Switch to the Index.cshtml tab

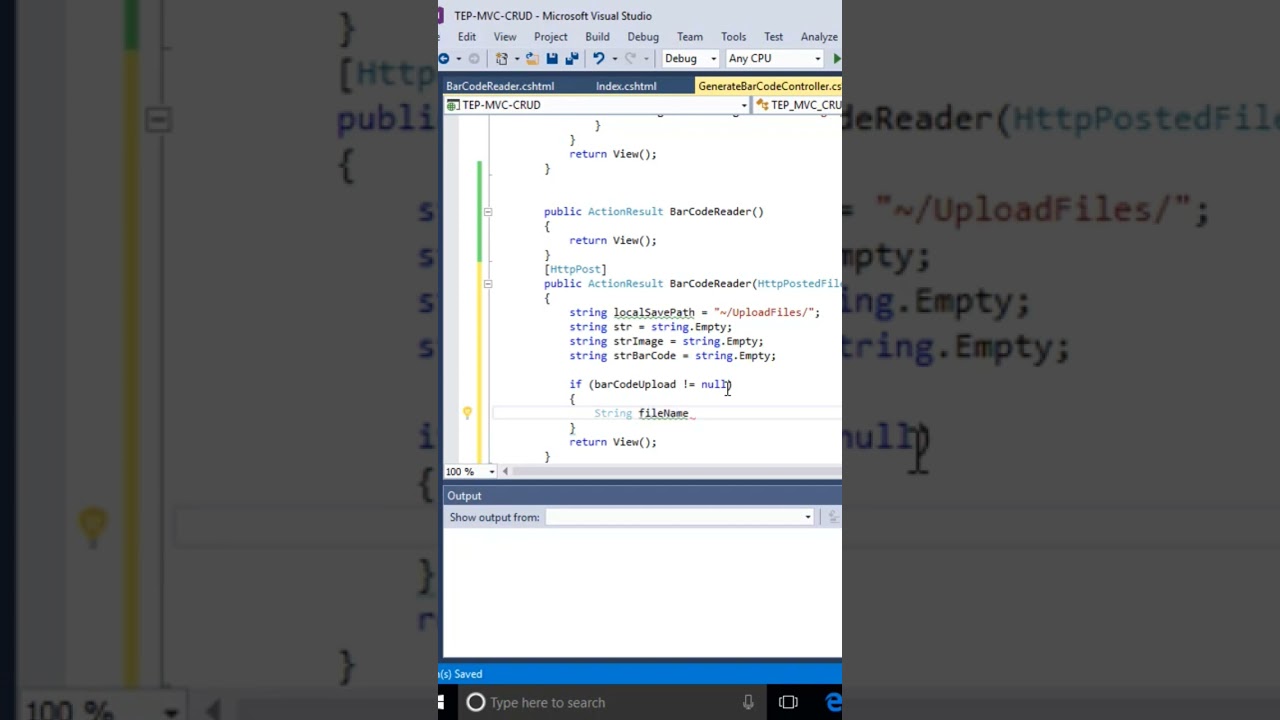626,86
